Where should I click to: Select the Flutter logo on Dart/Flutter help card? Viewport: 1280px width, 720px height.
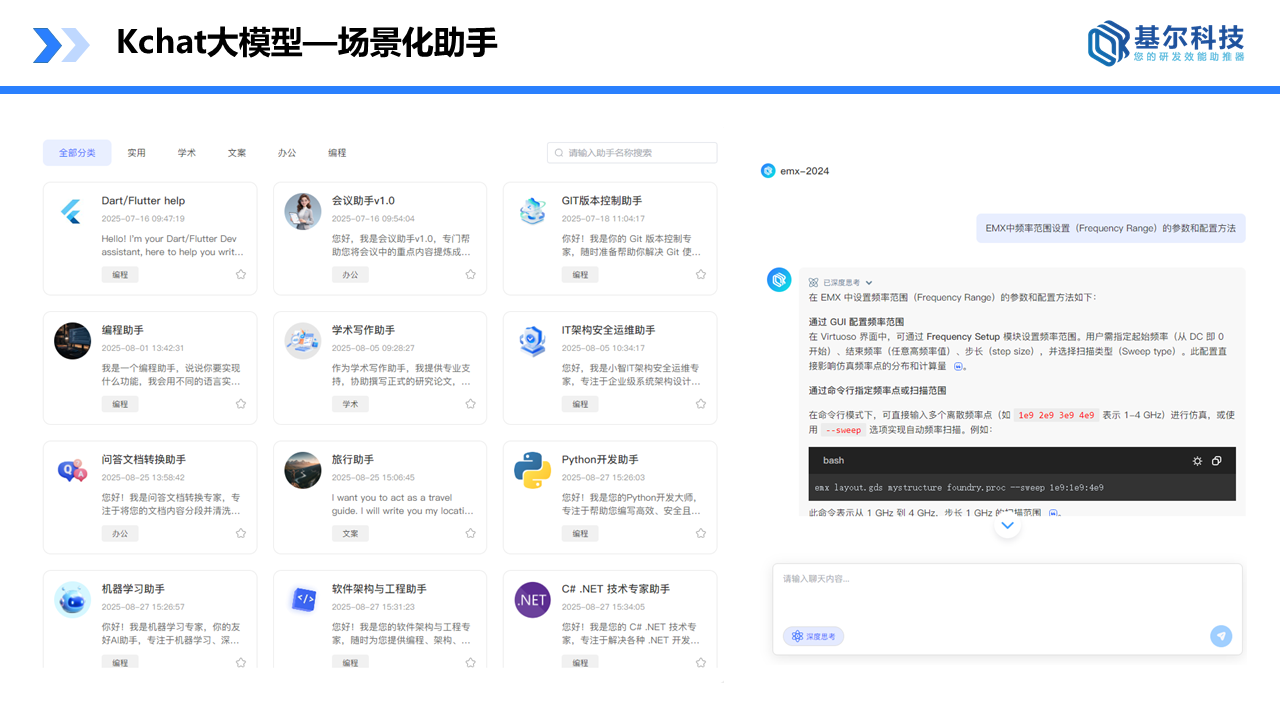(71, 210)
